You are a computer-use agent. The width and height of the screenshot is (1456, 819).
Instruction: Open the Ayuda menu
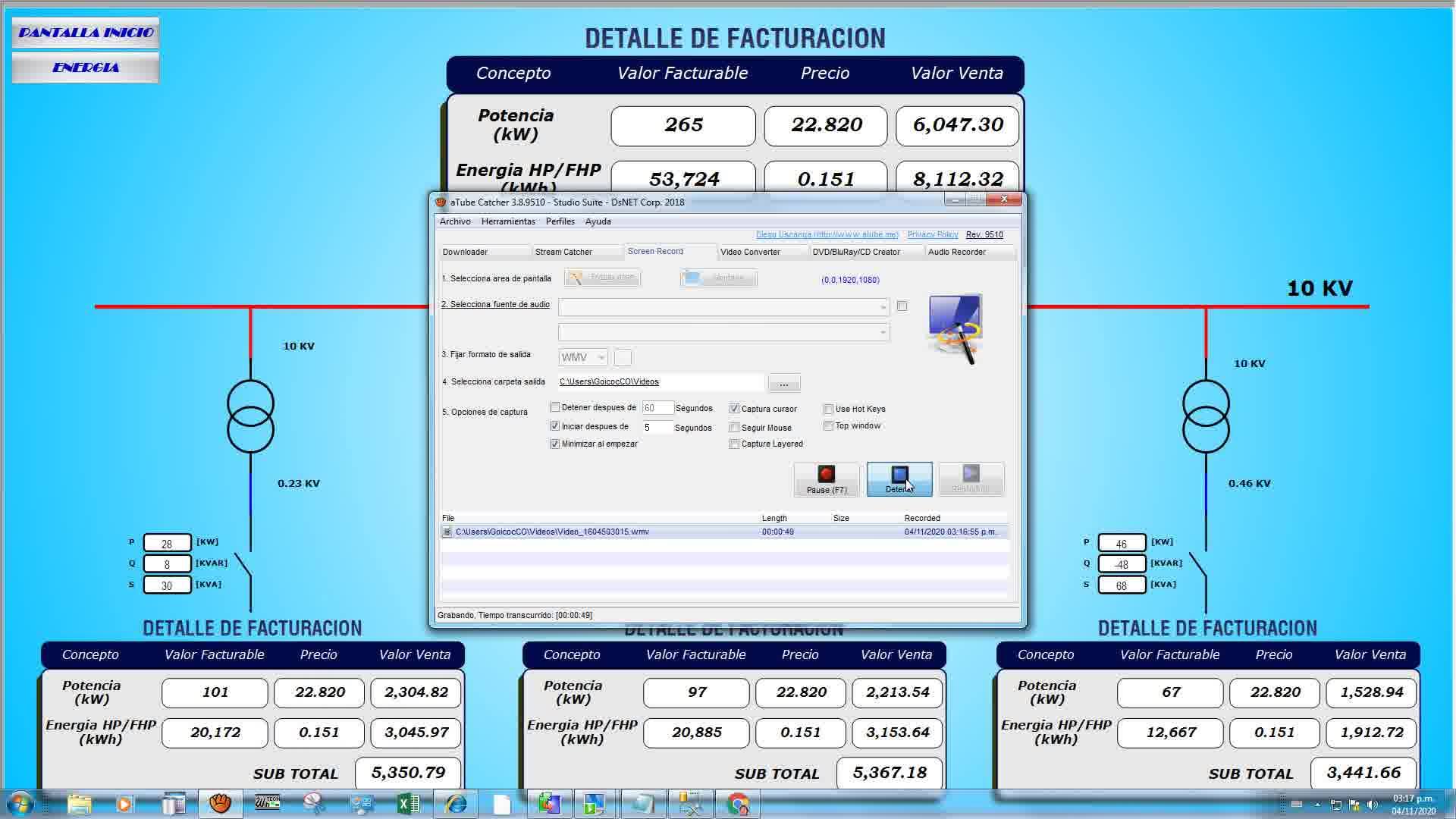coord(598,221)
